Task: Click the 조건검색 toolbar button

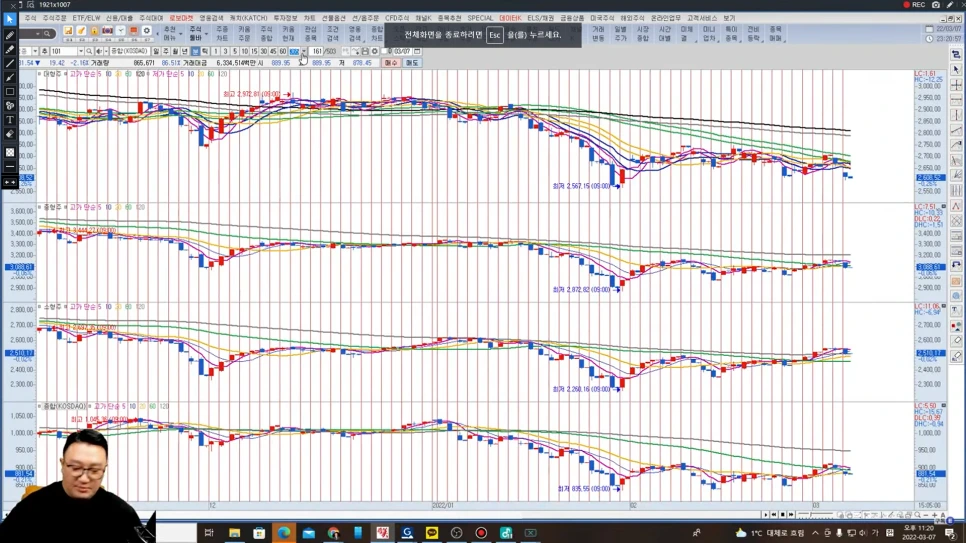Action: coord(333,33)
